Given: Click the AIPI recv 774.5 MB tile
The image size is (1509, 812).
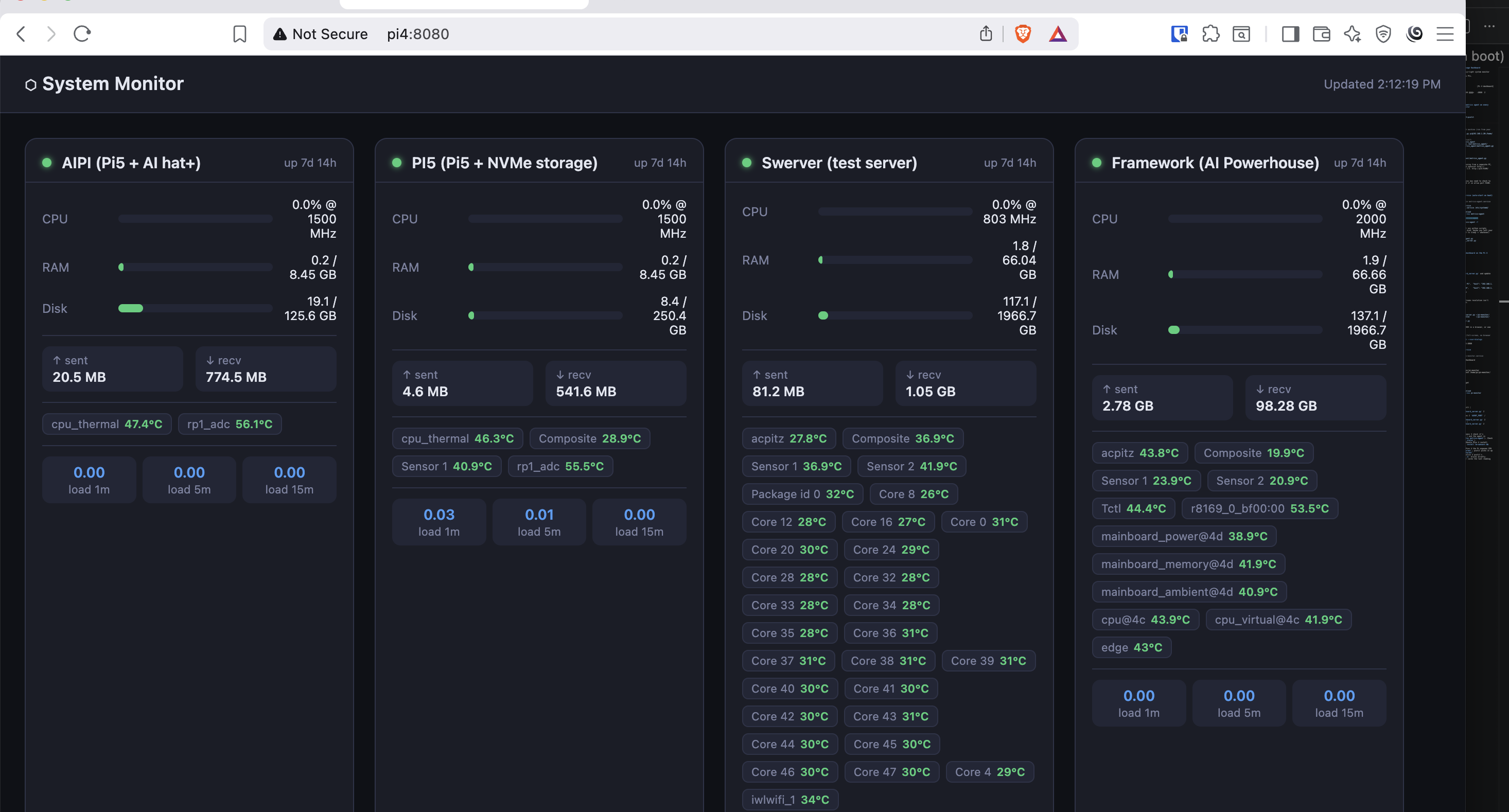Looking at the screenshot, I should [266, 369].
